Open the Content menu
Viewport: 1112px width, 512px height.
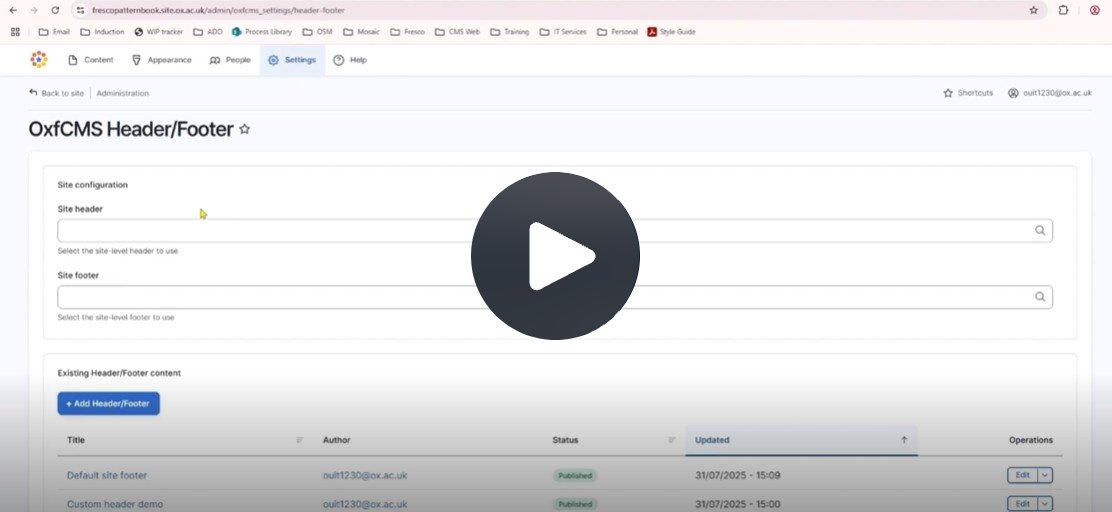[90, 60]
